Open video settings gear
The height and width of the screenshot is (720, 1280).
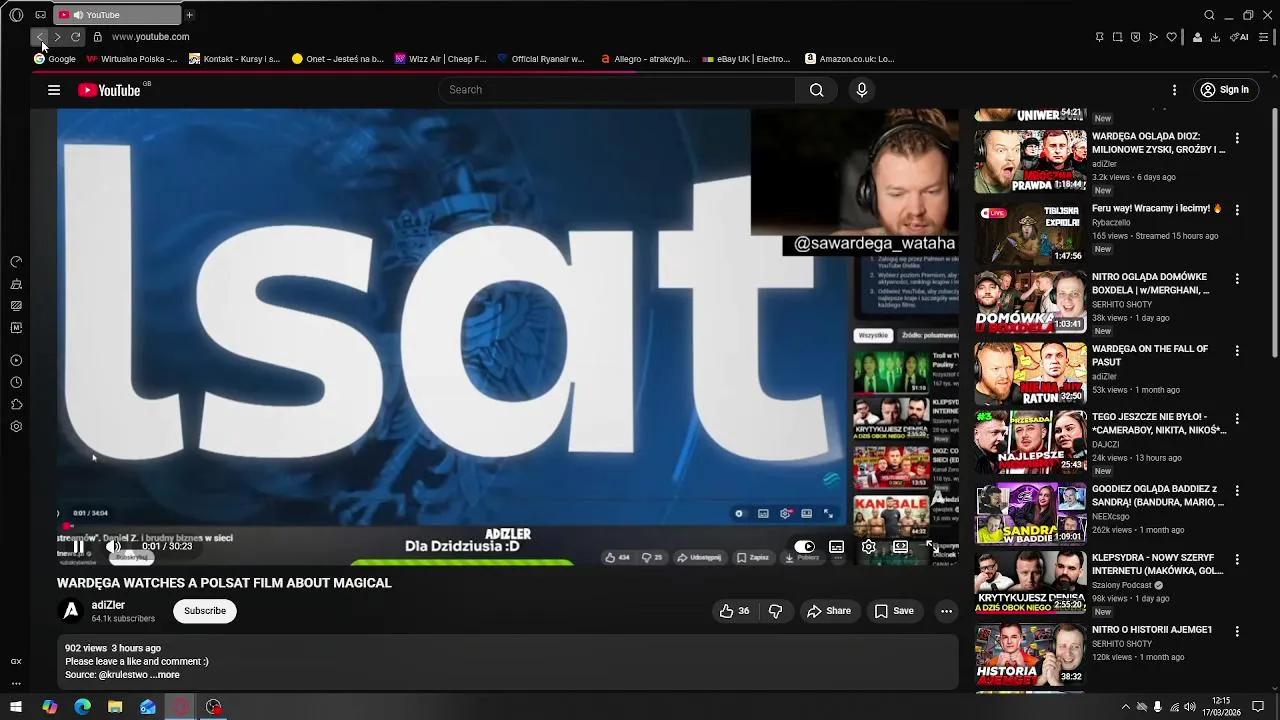[x=869, y=547]
